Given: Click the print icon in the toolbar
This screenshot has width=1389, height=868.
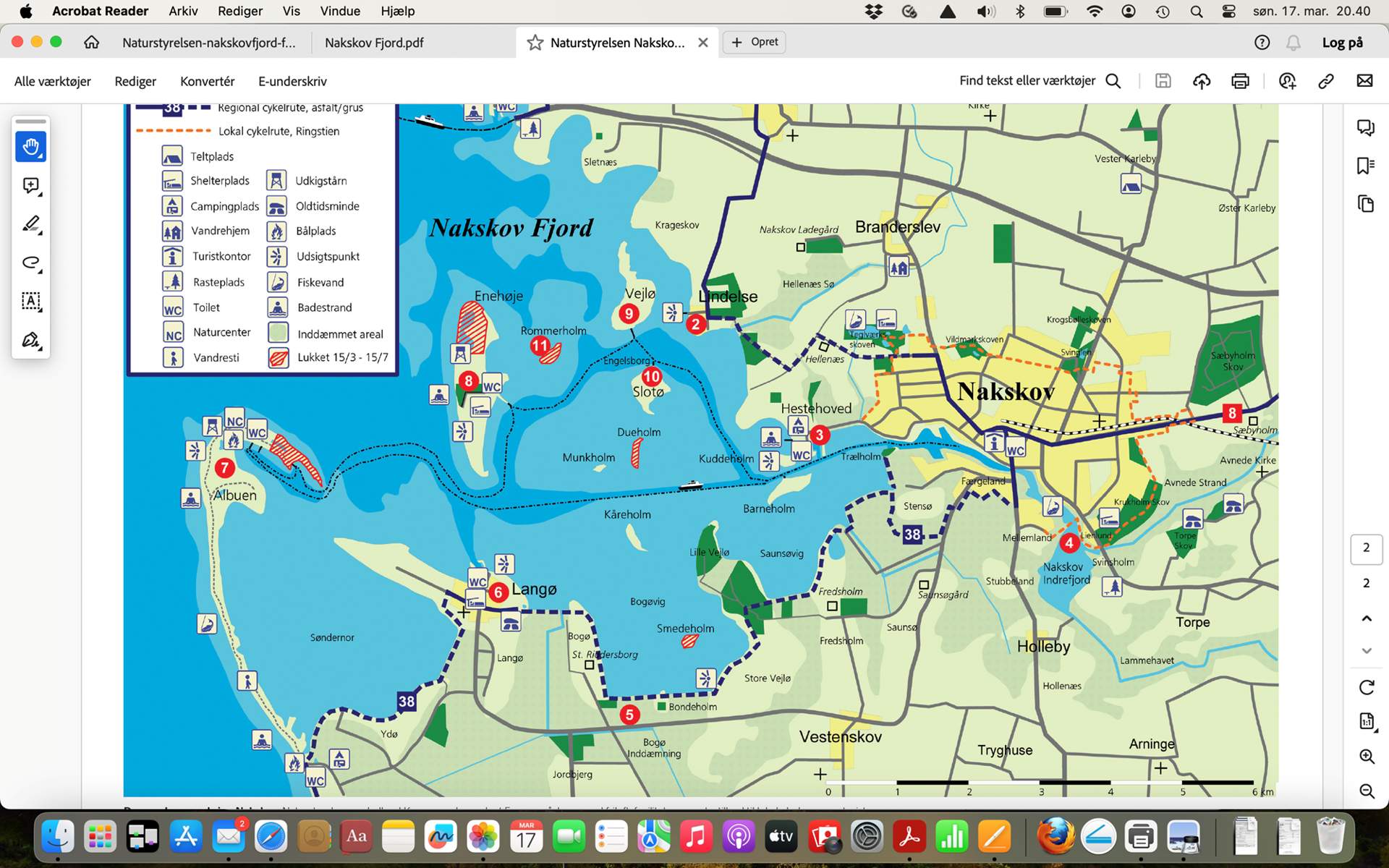Looking at the screenshot, I should 1240,81.
